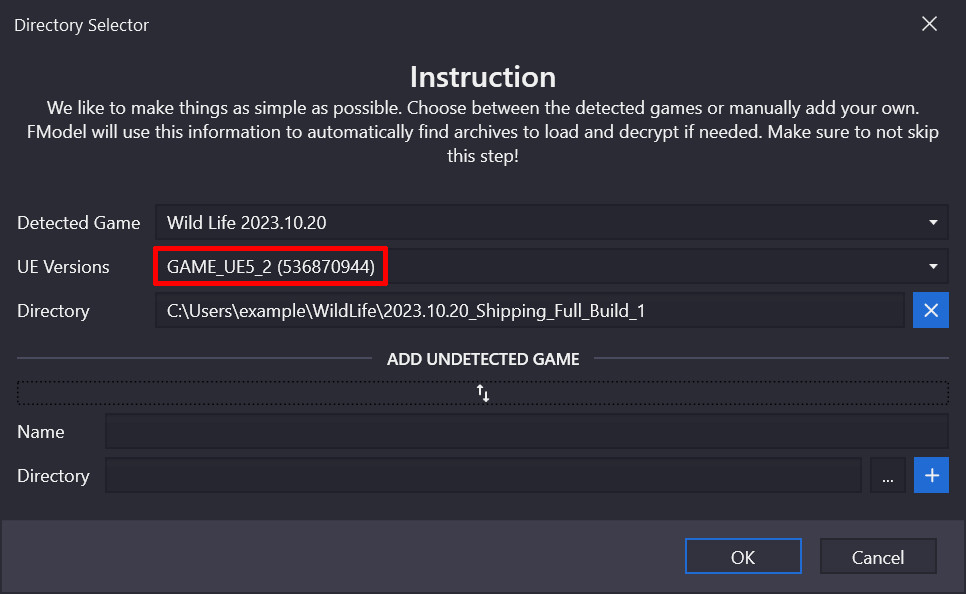Open the UE Versions dropdown arrow
Screen dimensions: 966x594
[x=932, y=267]
